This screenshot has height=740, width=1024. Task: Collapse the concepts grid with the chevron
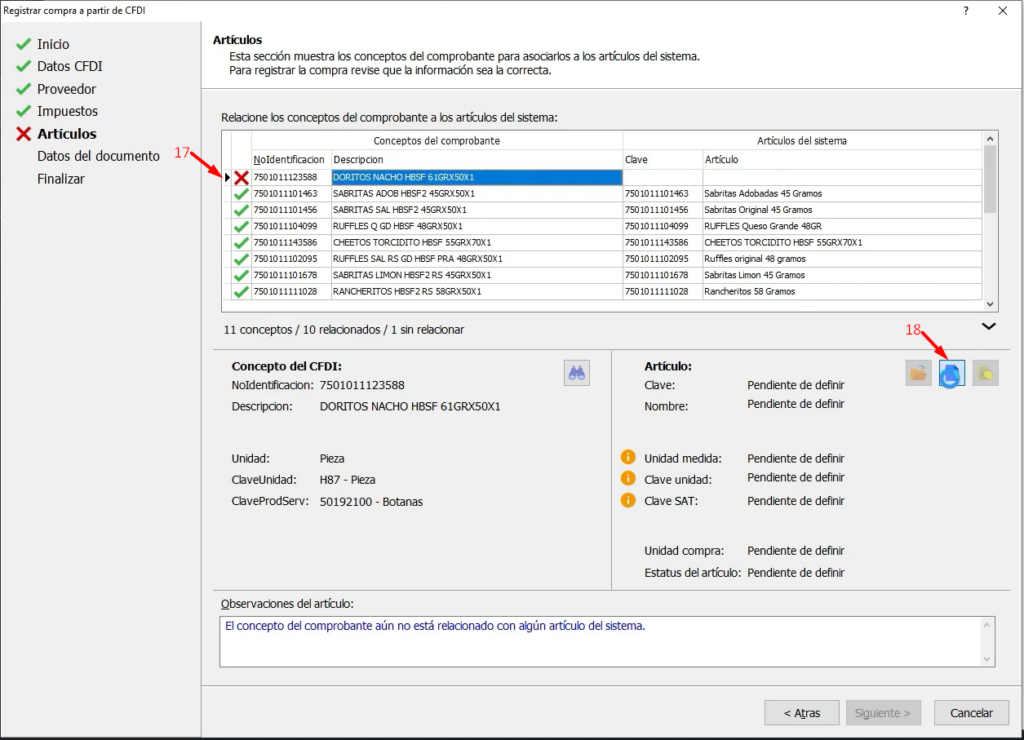click(x=988, y=326)
